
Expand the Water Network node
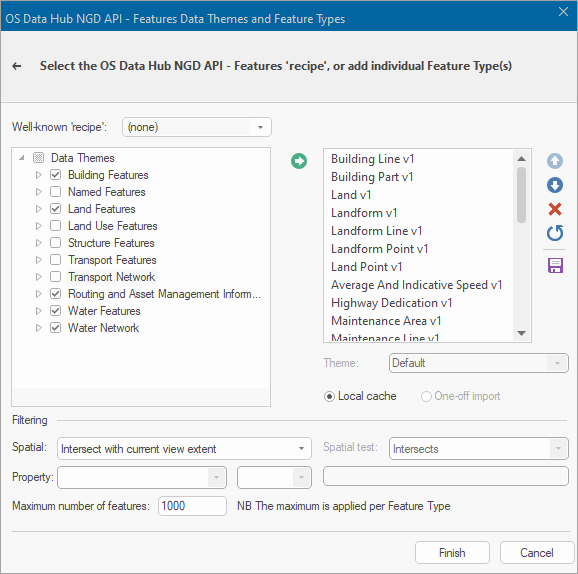click(x=38, y=328)
